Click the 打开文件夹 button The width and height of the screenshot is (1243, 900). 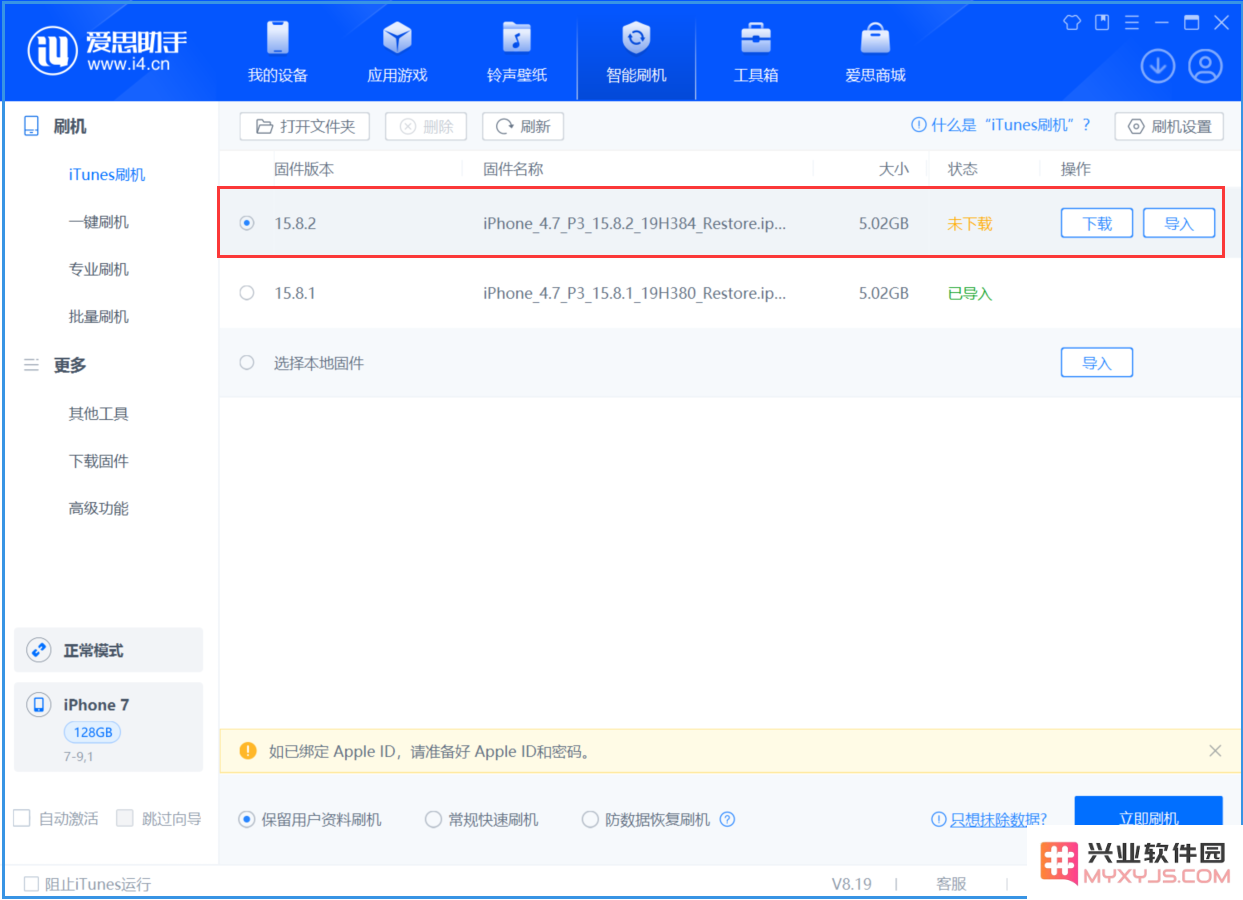tap(305, 127)
